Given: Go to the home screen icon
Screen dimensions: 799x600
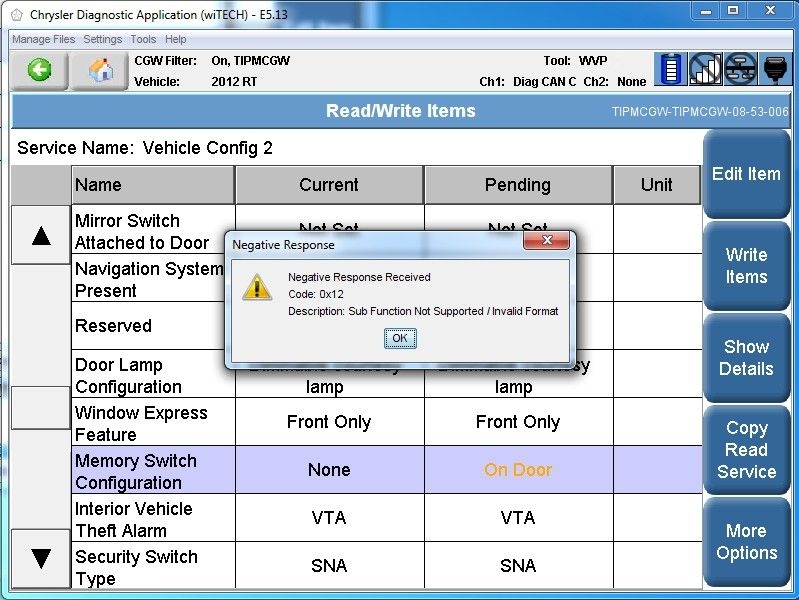Looking at the screenshot, I should click(x=100, y=70).
